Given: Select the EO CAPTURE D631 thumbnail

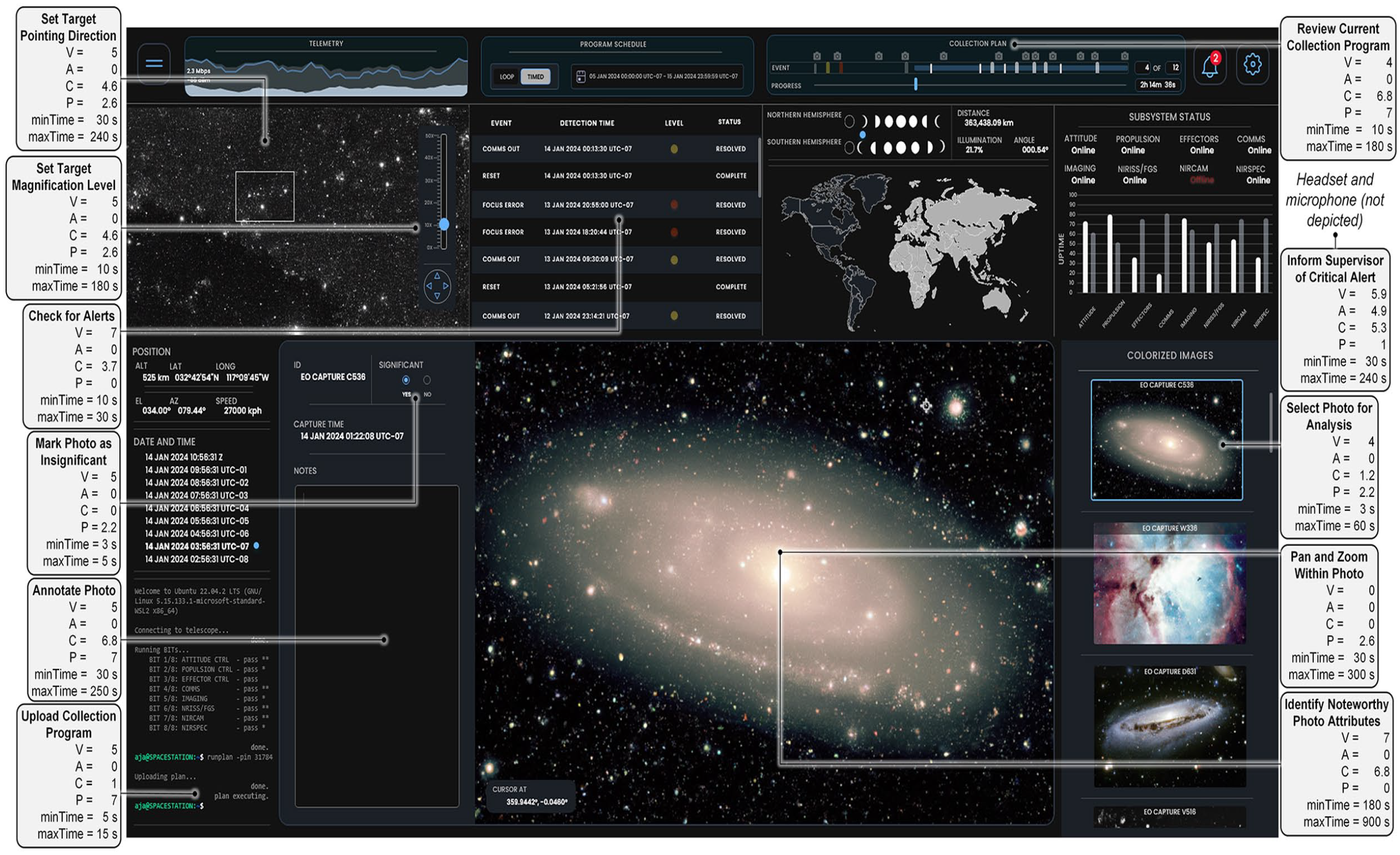Looking at the screenshot, I should pos(1169,727).
